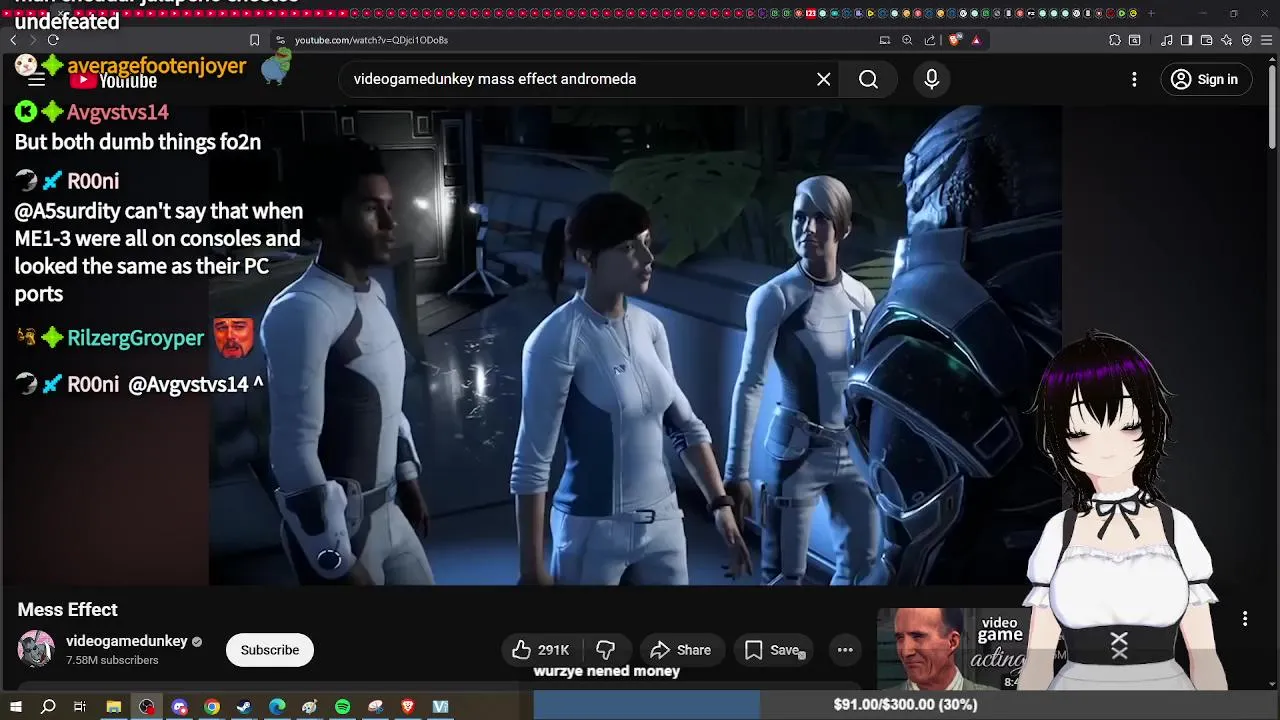
Task: Open a new browser tab with plus
Action: point(1151,13)
